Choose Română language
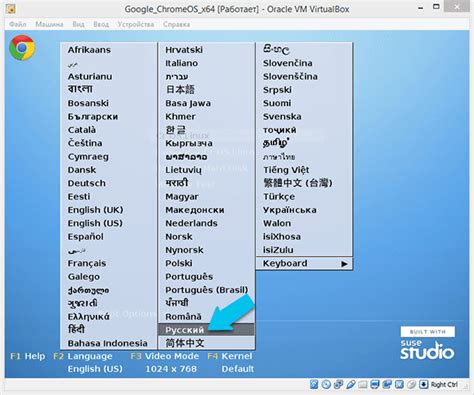The width and height of the screenshot is (474, 395). [x=183, y=317]
